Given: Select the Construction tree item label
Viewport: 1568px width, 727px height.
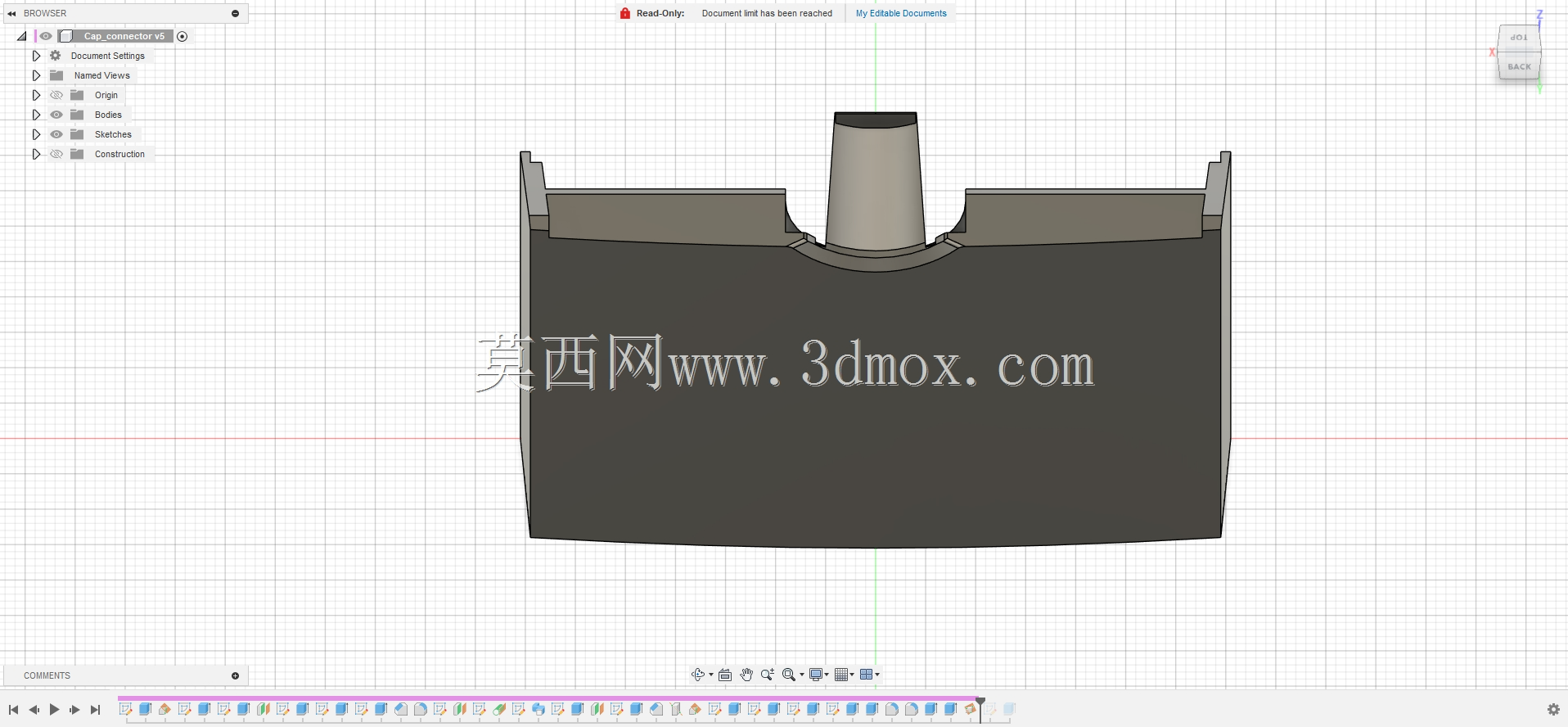Looking at the screenshot, I should pyautogui.click(x=119, y=154).
